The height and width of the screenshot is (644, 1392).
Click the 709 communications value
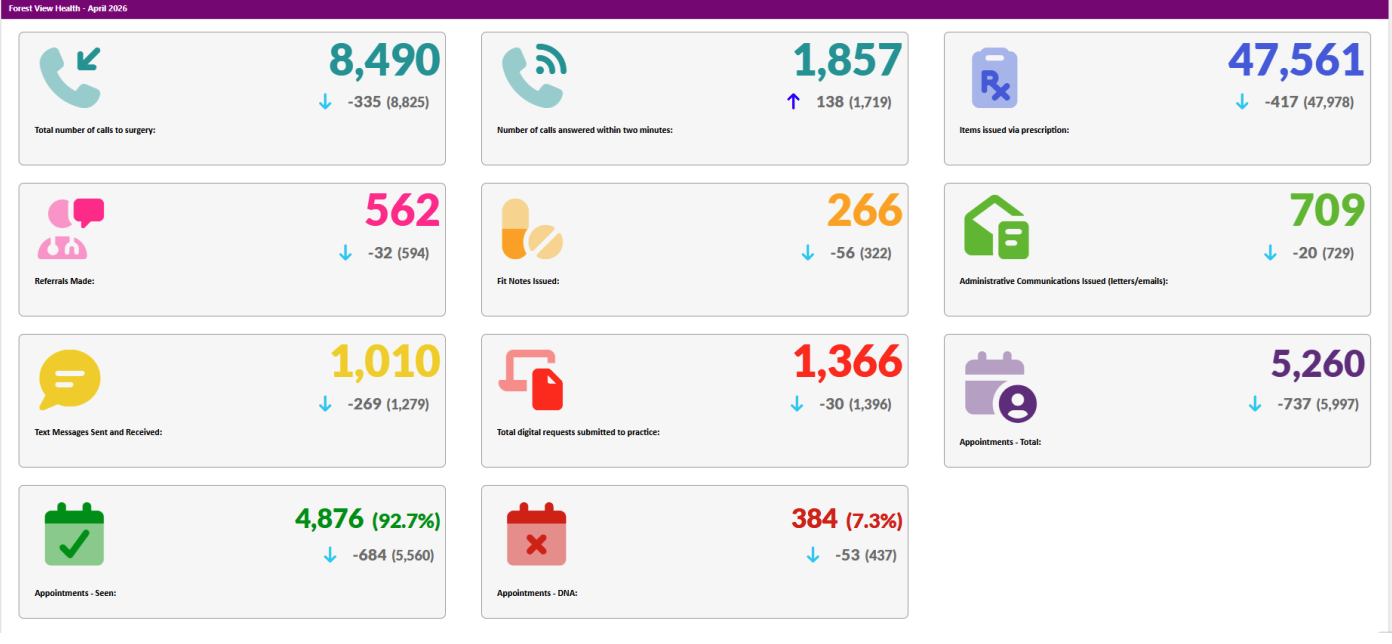click(1327, 212)
